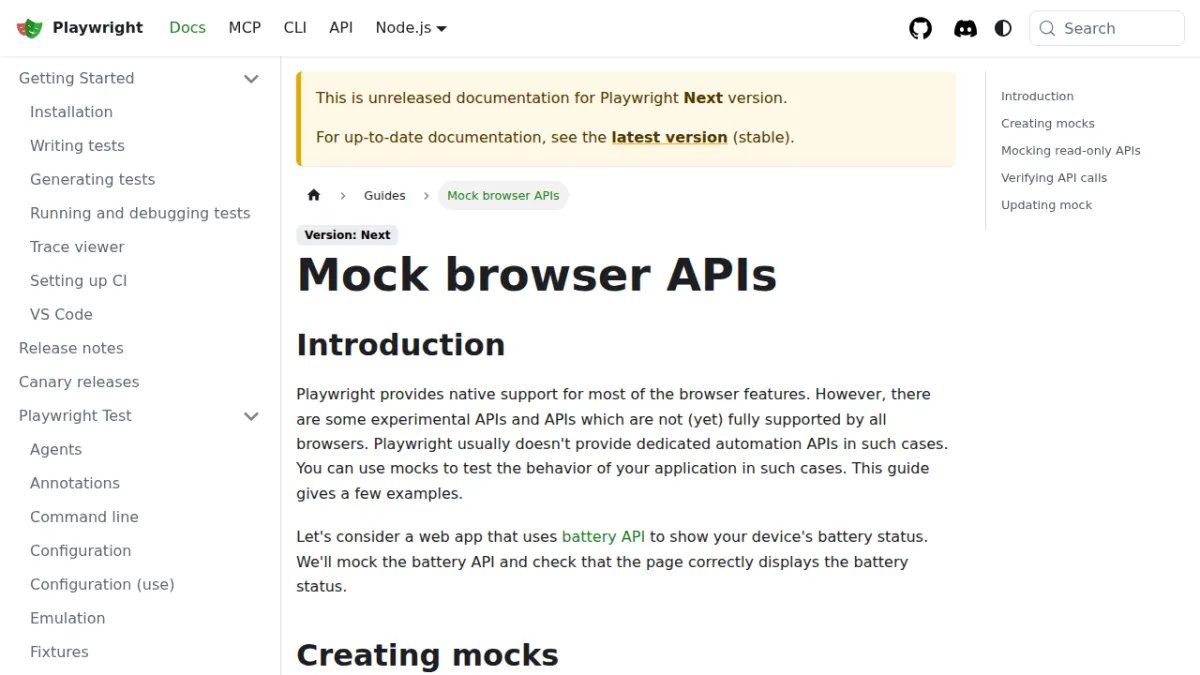1200x675 pixels.
Task: Open the CLI nav item
Action: pos(295,28)
